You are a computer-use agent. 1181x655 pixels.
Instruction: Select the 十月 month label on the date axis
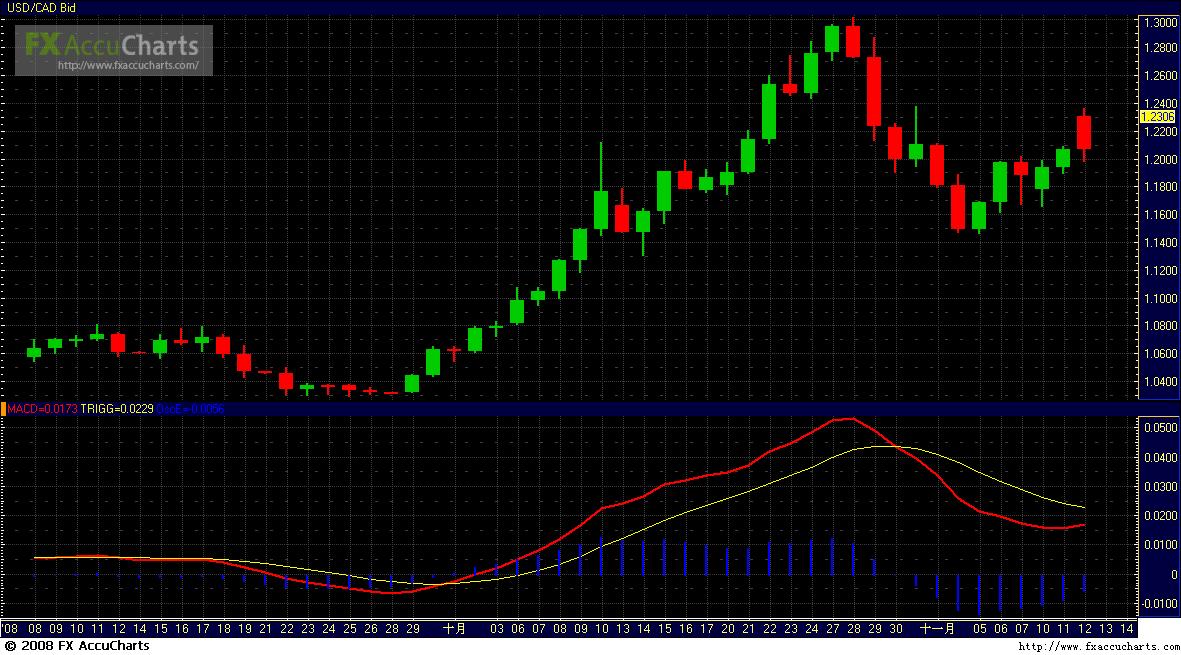coord(454,629)
